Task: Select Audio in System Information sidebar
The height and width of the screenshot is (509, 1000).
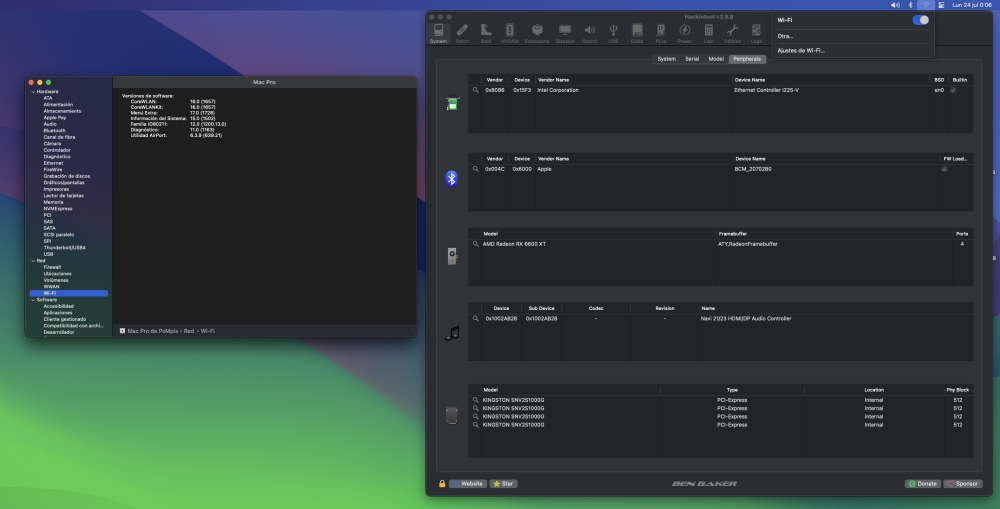Action: tap(50, 124)
